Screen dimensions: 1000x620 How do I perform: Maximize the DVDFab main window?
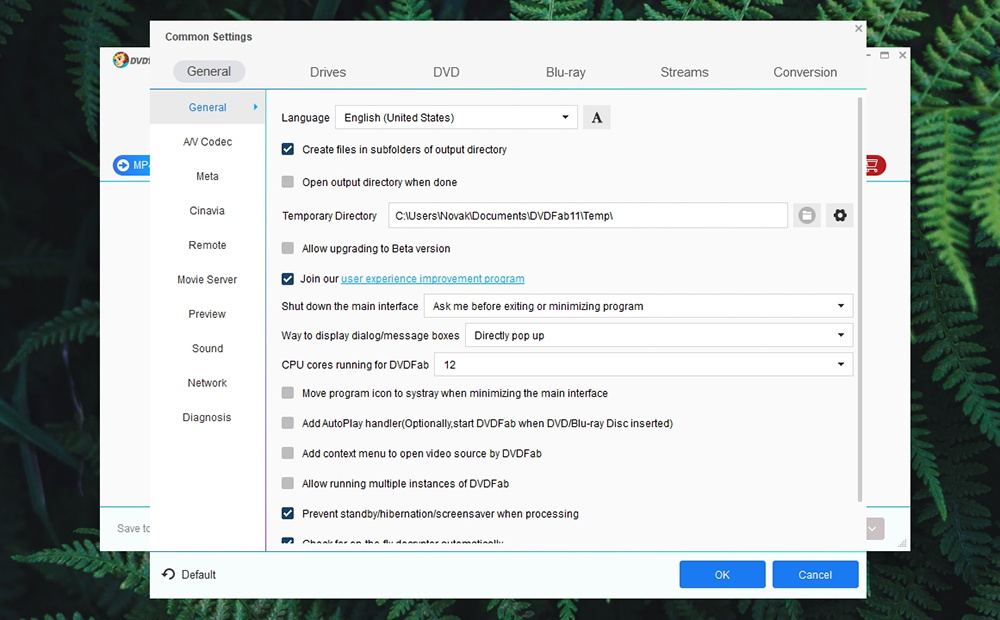[x=885, y=55]
